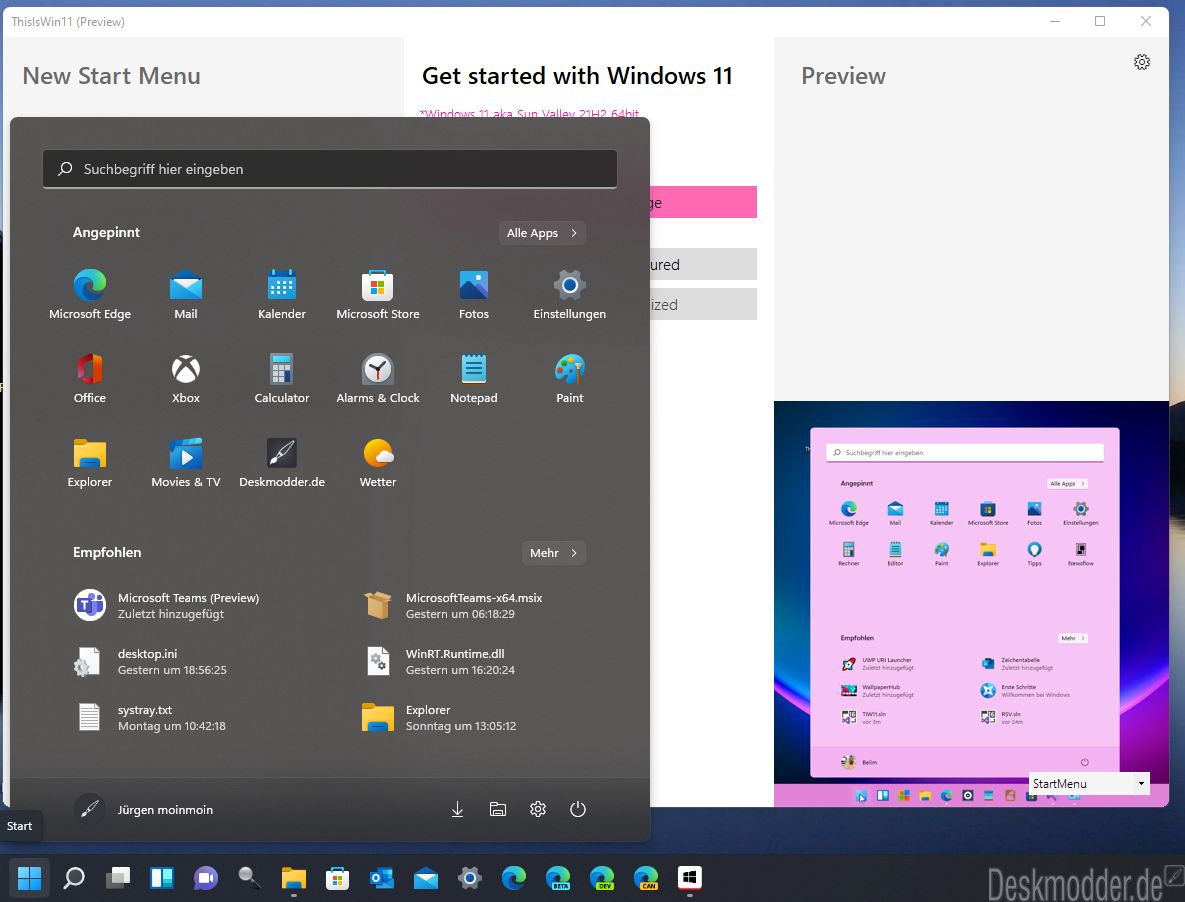Image resolution: width=1185 pixels, height=902 pixels.
Task: Click the Start menu preview thumbnail
Action: coord(971,604)
